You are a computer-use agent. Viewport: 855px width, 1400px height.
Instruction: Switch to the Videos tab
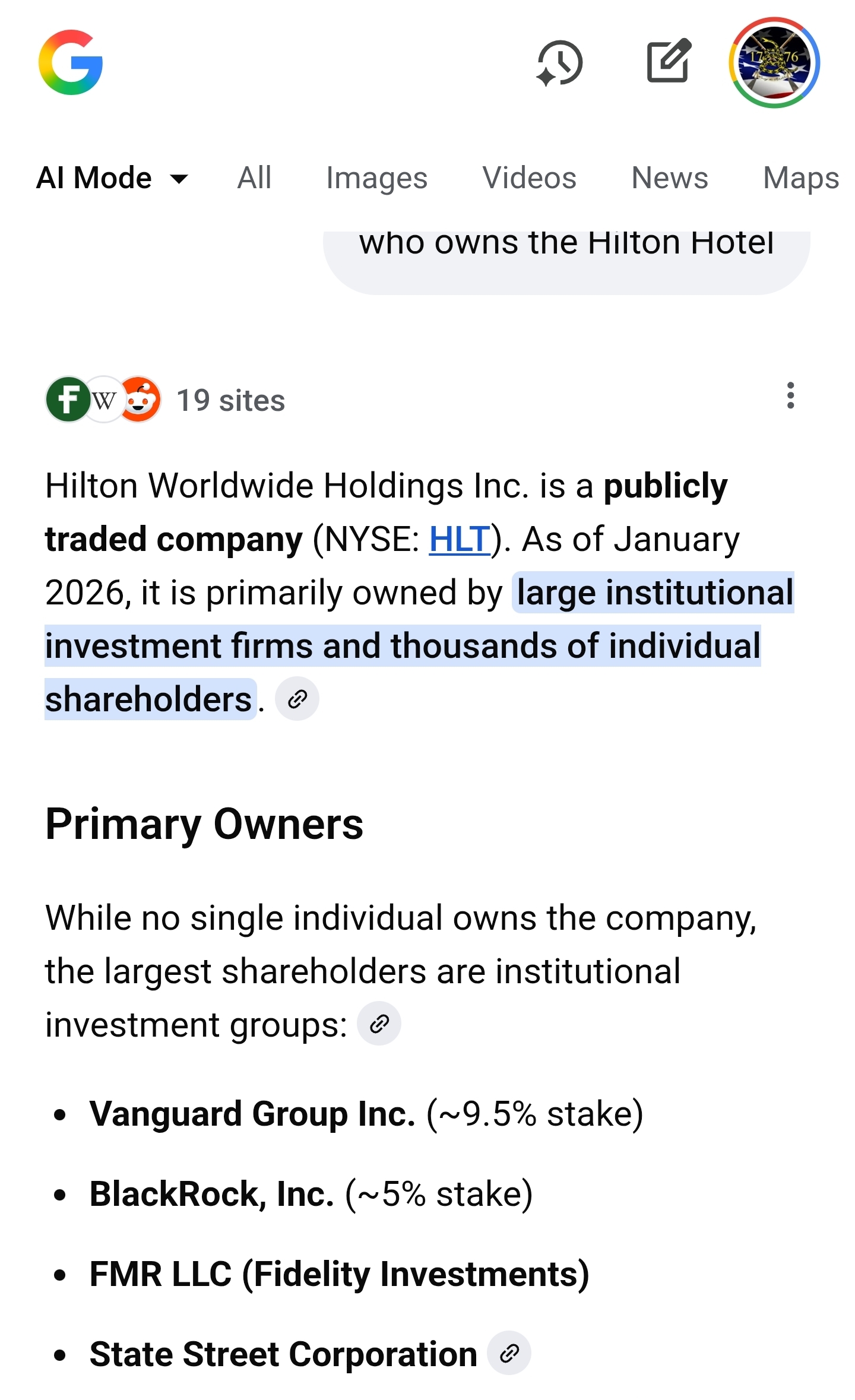[x=529, y=178]
